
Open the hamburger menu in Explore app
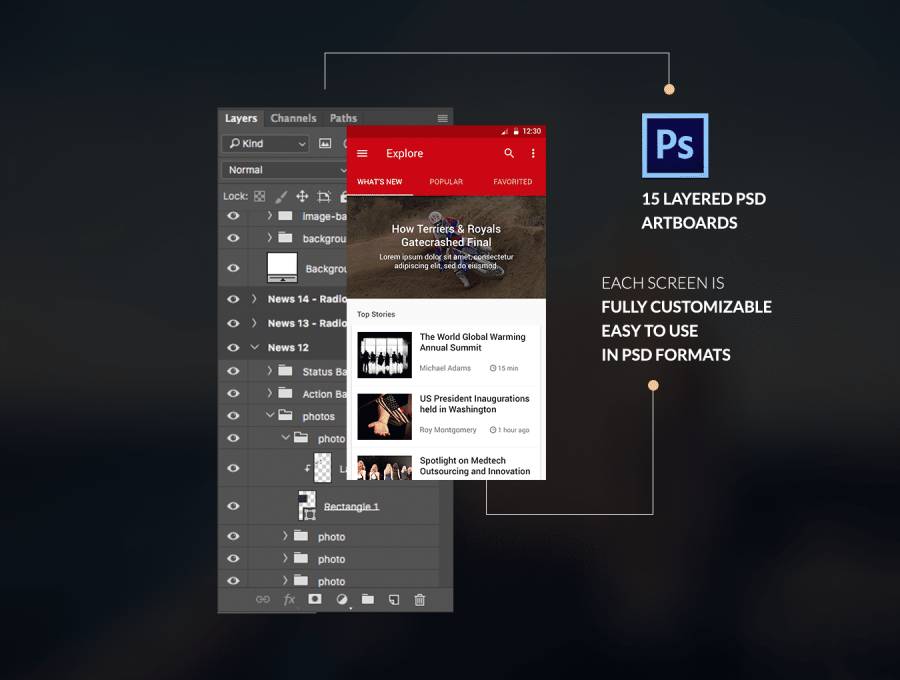tap(362, 153)
